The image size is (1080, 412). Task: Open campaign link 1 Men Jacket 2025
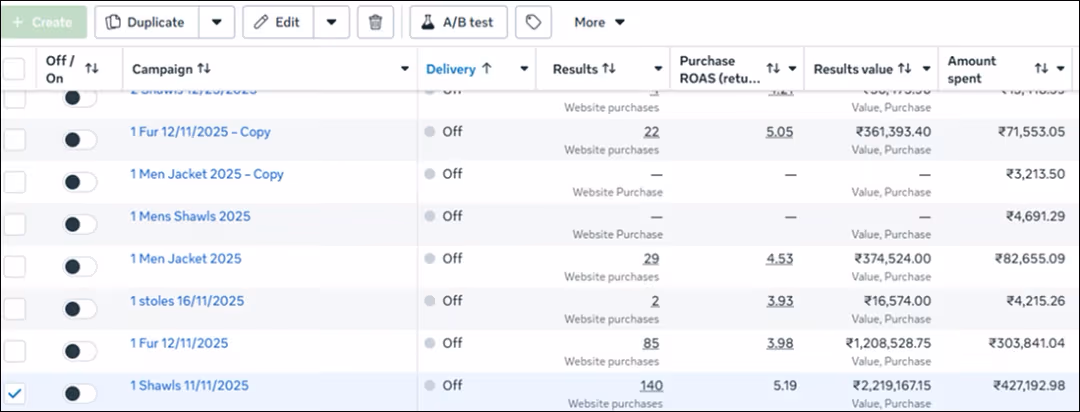(186, 258)
